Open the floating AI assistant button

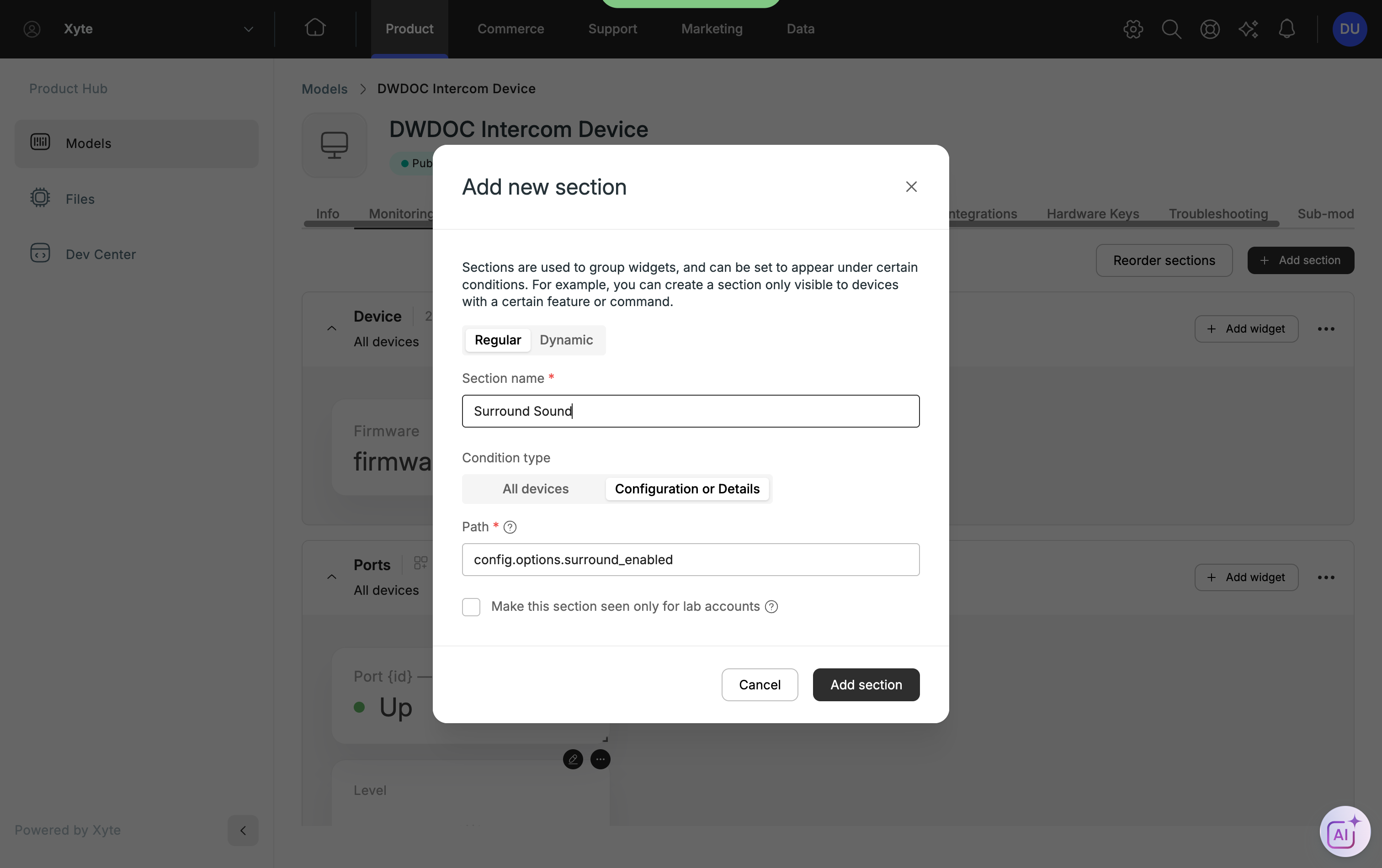tap(1345, 831)
